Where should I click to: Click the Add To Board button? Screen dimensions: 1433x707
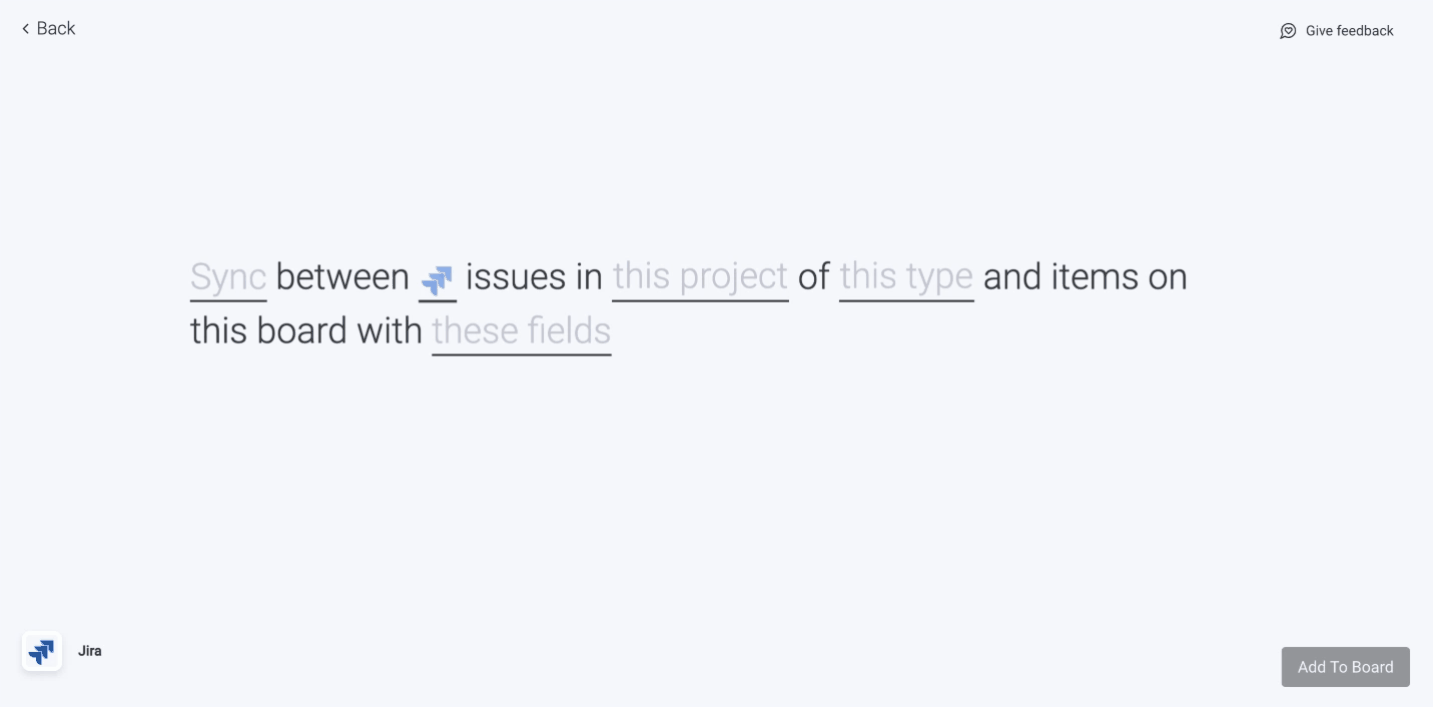point(1345,667)
